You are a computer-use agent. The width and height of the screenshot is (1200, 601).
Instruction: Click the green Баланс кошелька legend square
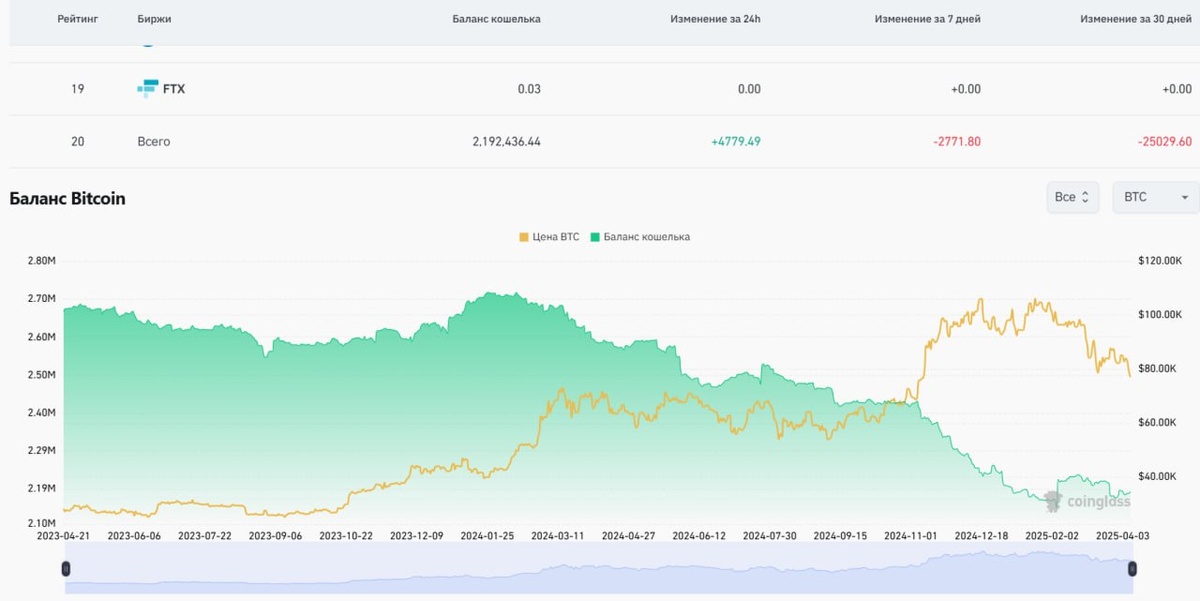(x=595, y=237)
